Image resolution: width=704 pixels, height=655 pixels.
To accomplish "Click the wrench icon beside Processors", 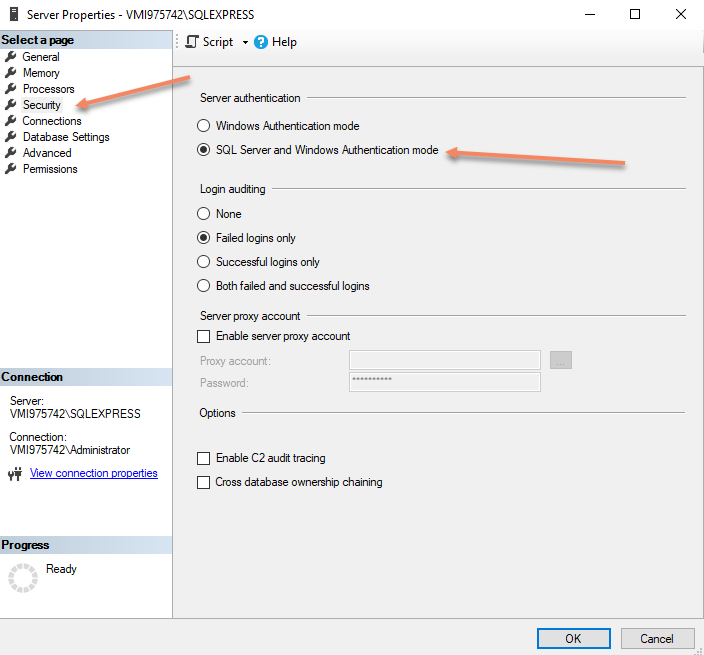I will pos(11,89).
